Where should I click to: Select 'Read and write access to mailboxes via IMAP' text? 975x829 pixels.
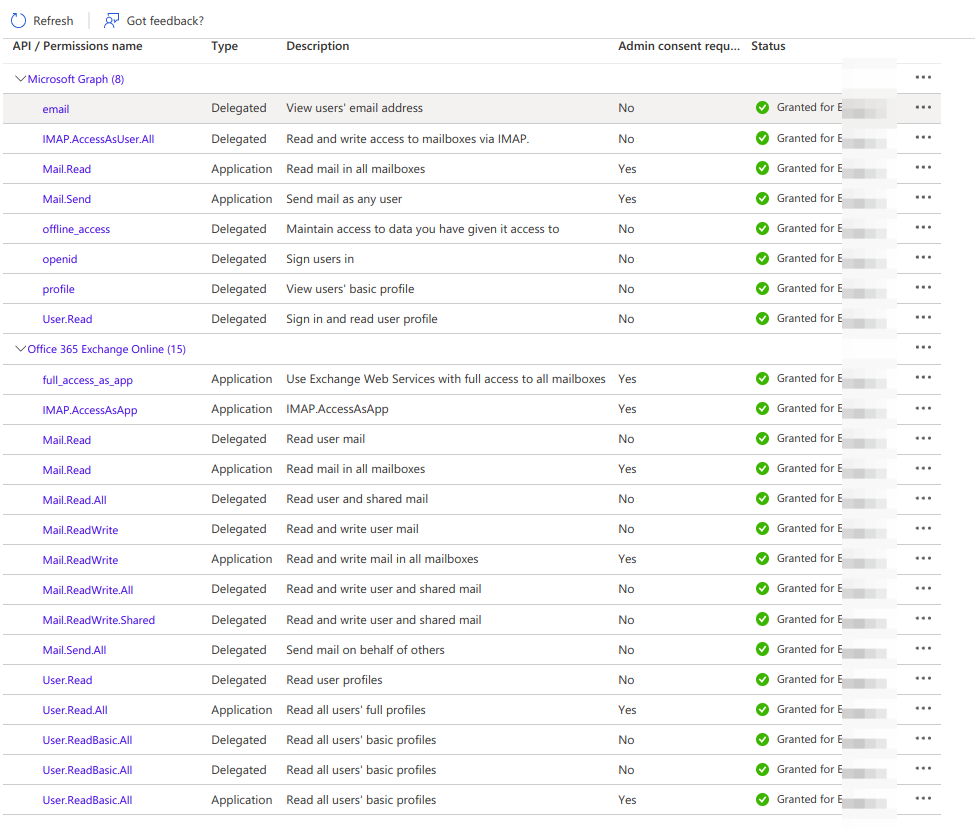(x=407, y=139)
